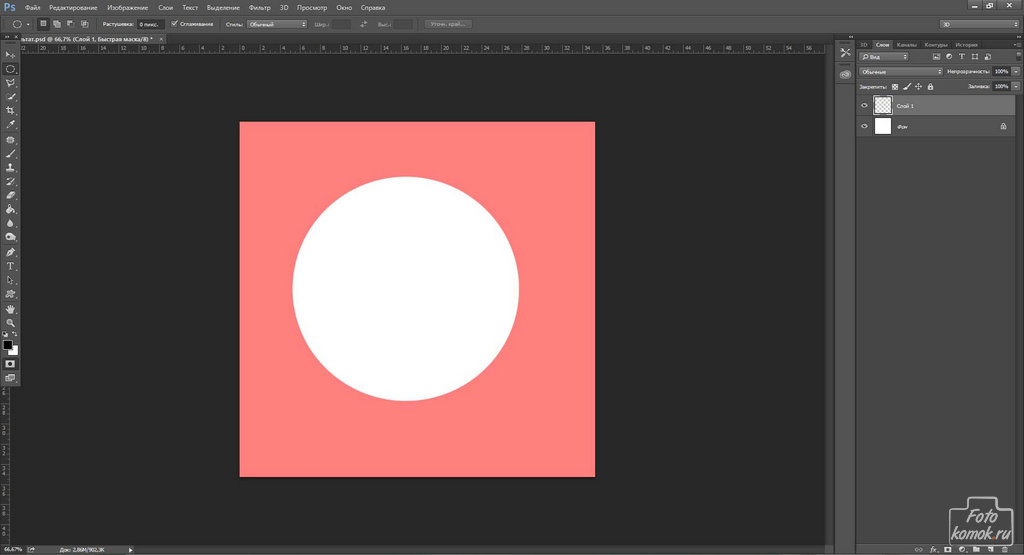Open the Layers panel options menu
Image resolution: width=1024 pixels, height=555 pixels.
[1017, 44]
